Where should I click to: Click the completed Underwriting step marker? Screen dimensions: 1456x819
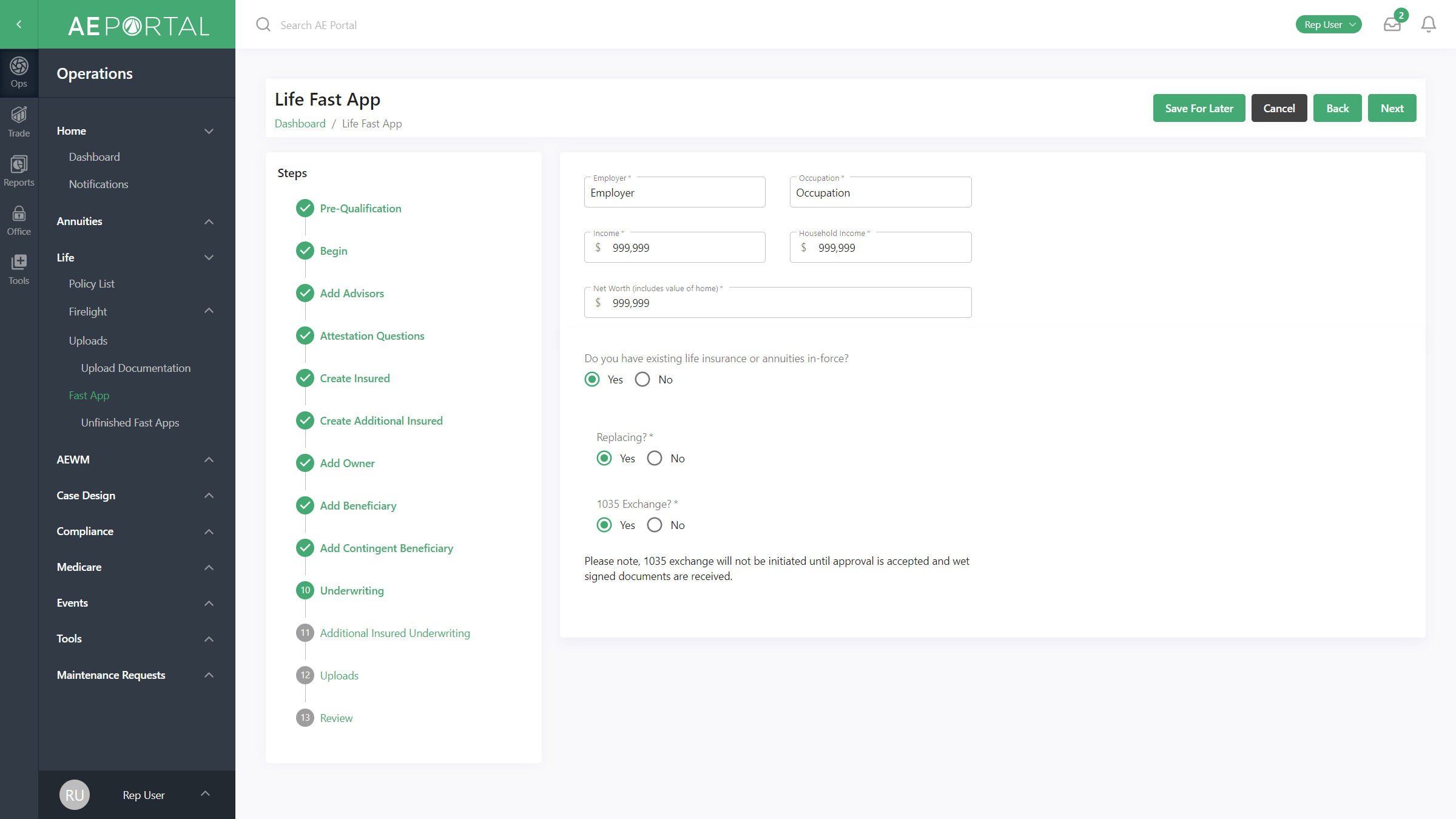click(305, 590)
